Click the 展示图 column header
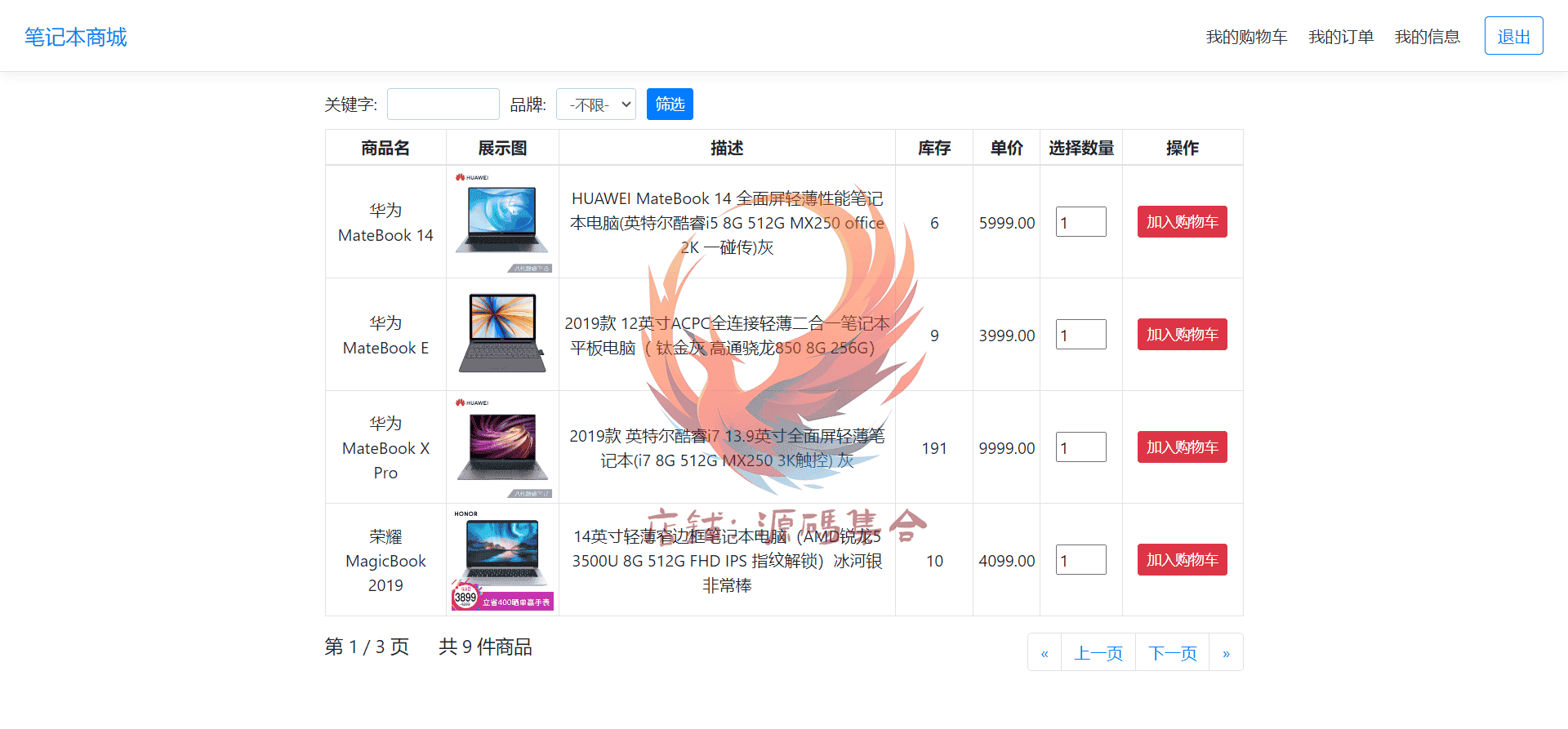The width and height of the screenshot is (1568, 729). (x=502, y=148)
